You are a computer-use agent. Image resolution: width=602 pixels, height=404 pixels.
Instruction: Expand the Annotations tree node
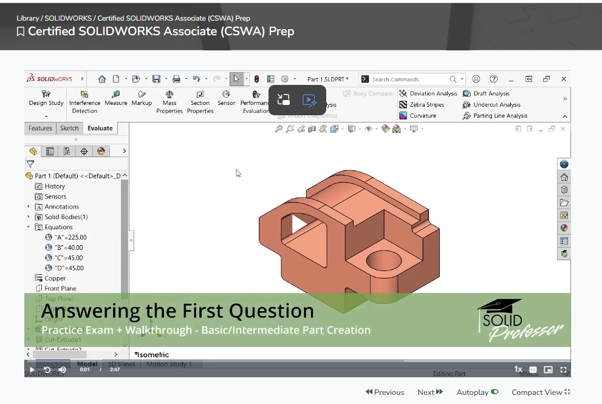pos(28,207)
